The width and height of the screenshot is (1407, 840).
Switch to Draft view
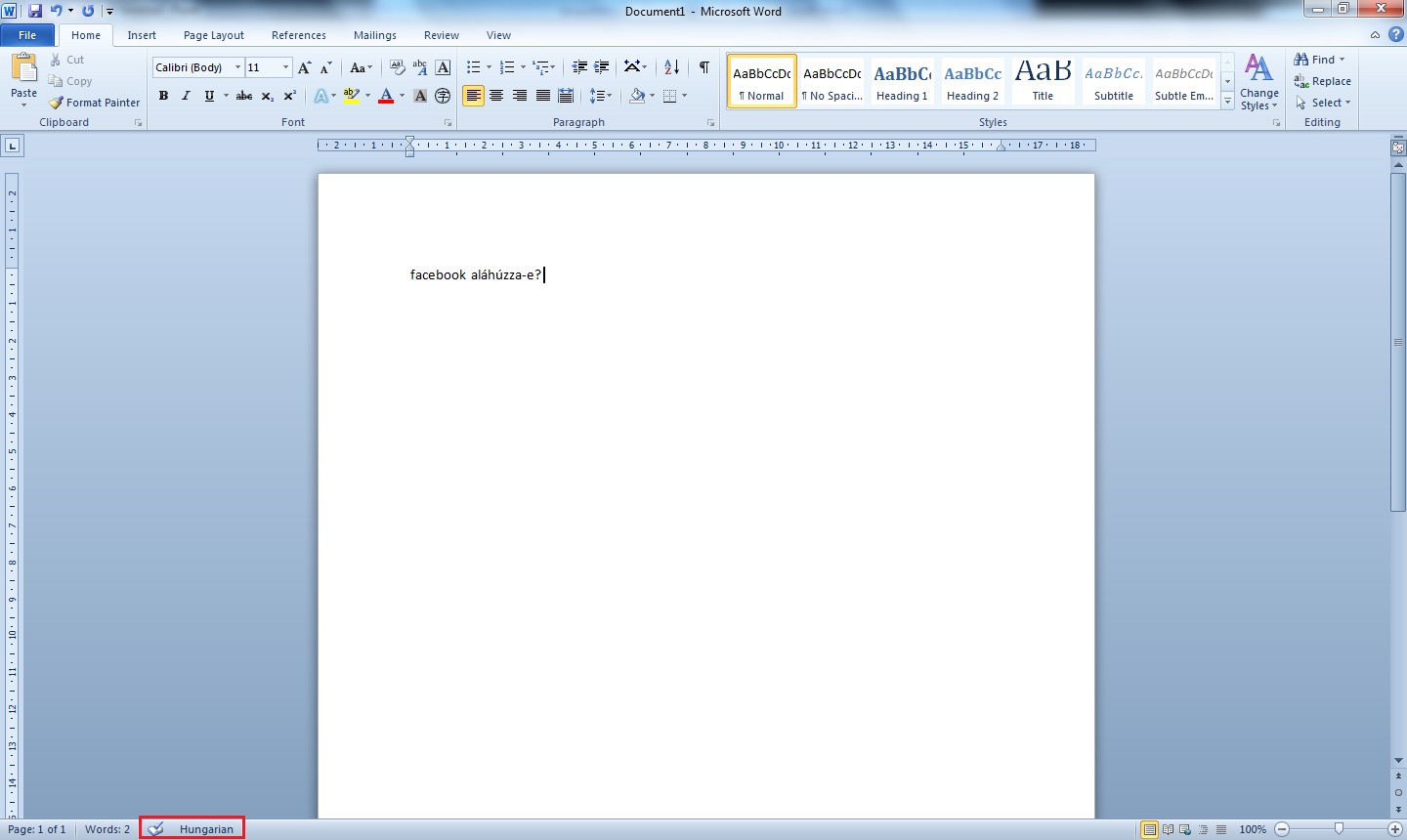tap(1221, 829)
